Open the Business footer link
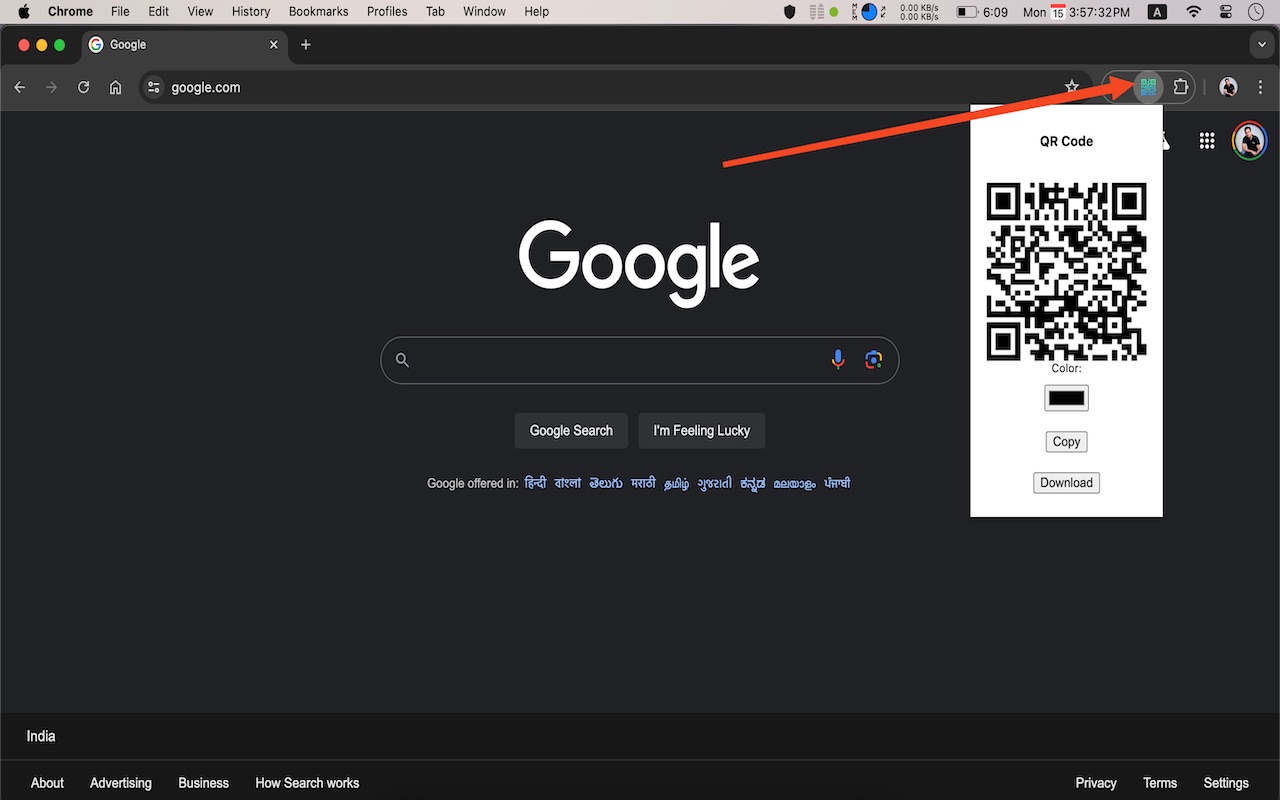This screenshot has height=800, width=1280. (203, 783)
